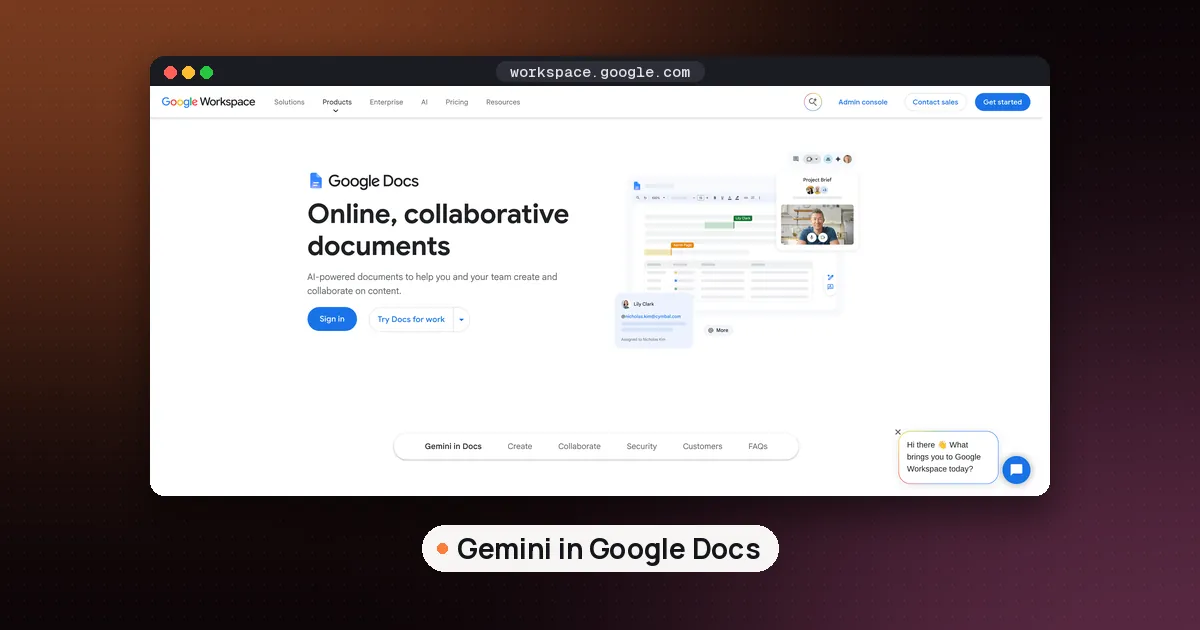Click the workspace.google.com address bar

(600, 72)
